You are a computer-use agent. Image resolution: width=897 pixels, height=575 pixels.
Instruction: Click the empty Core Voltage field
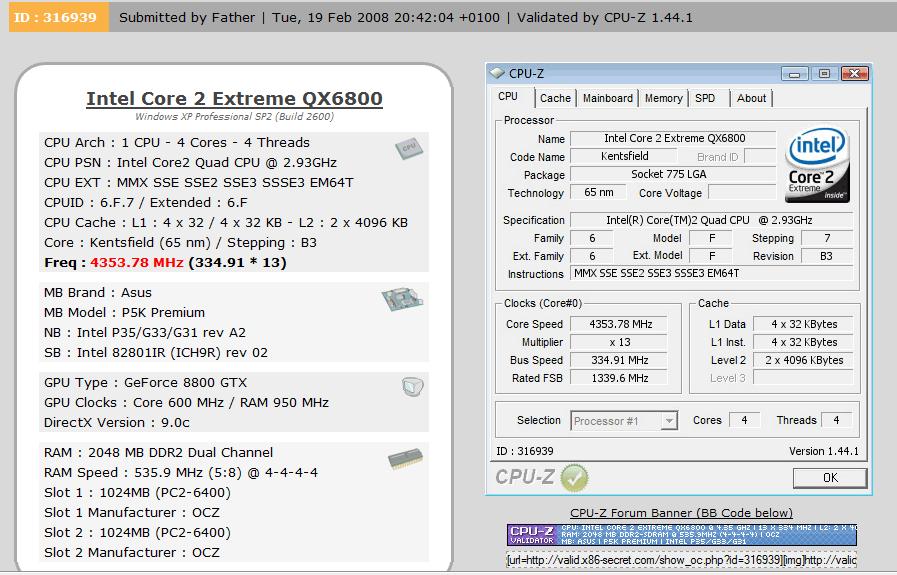(x=742, y=193)
